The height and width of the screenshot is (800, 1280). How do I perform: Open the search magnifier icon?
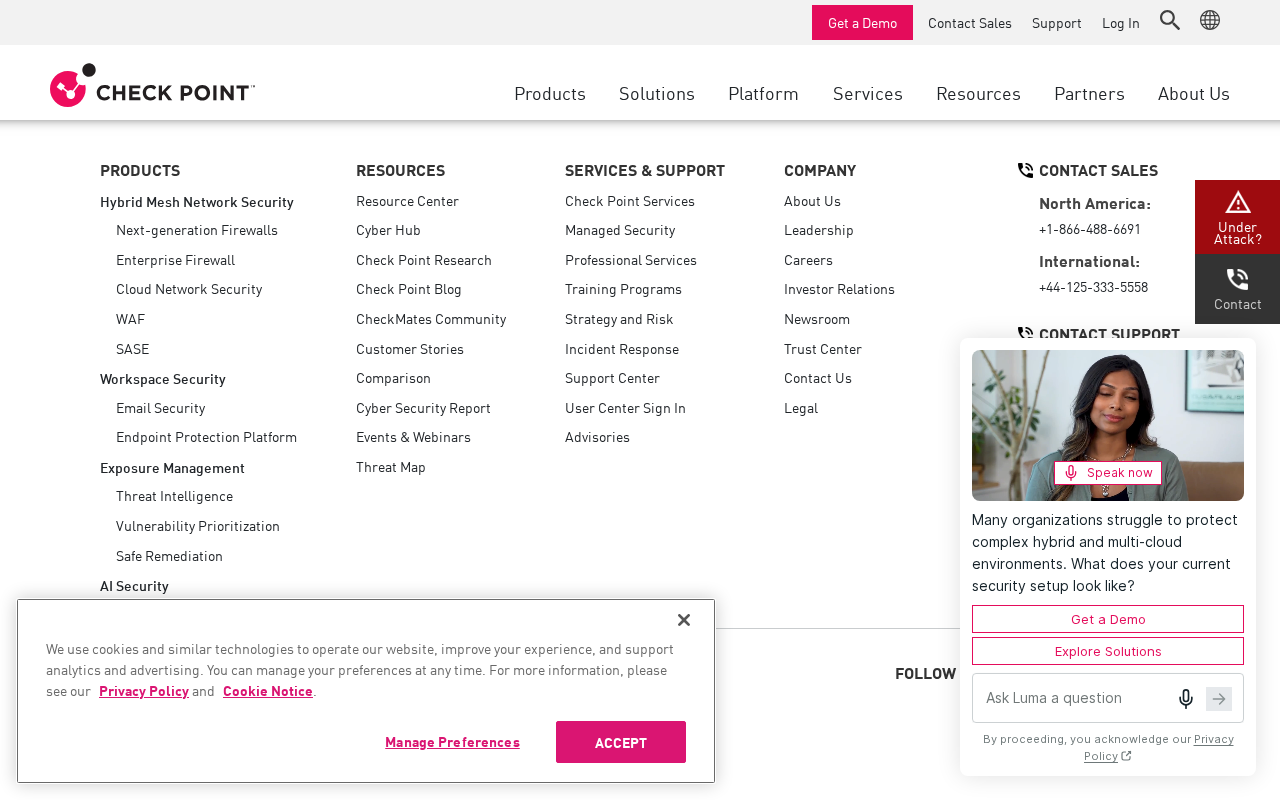pos(1170,20)
